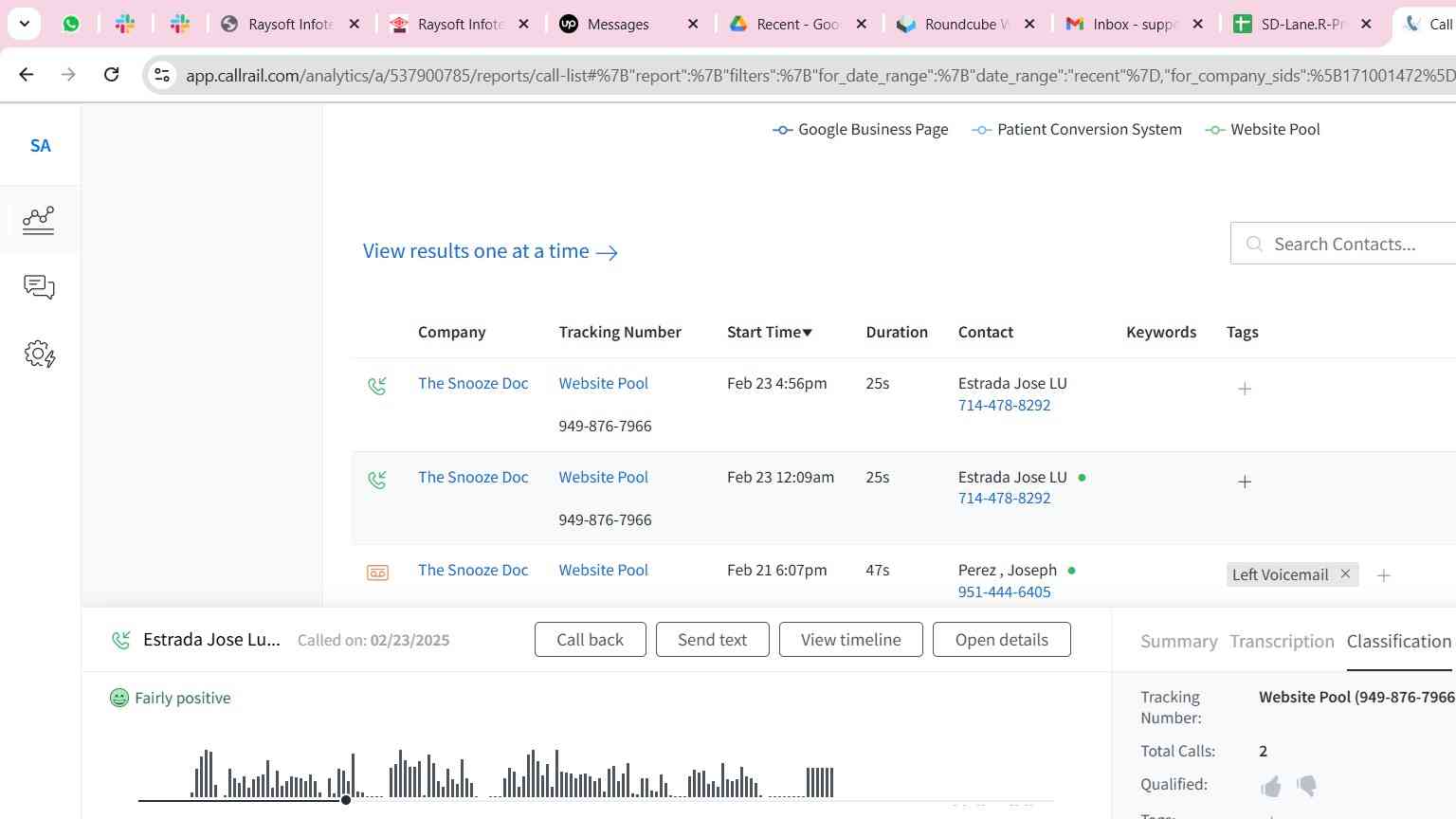This screenshot has width=1456, height=819.
Task: Click contact name Perez , Joseph
Action: (x=1008, y=570)
